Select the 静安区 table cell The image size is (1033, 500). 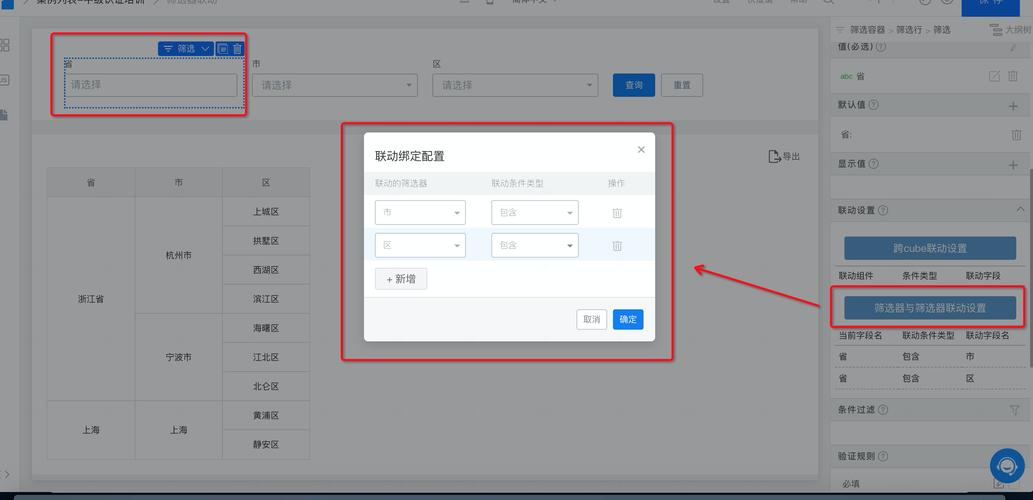click(x=266, y=445)
